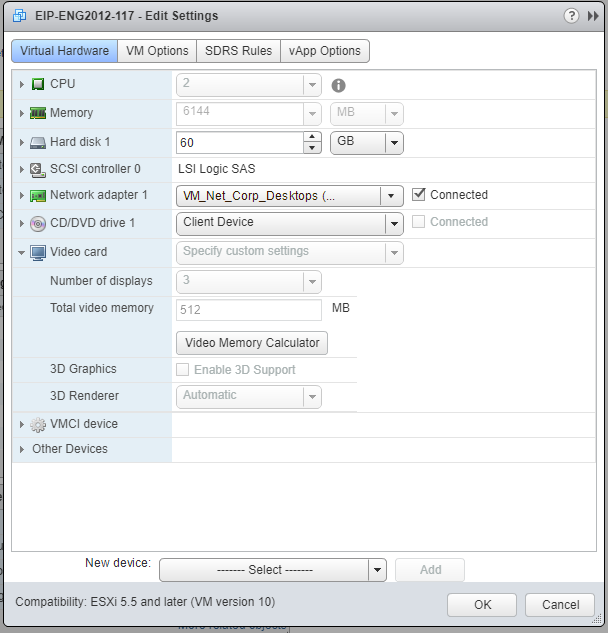Open the SDRS Rules tab

[x=238, y=51]
